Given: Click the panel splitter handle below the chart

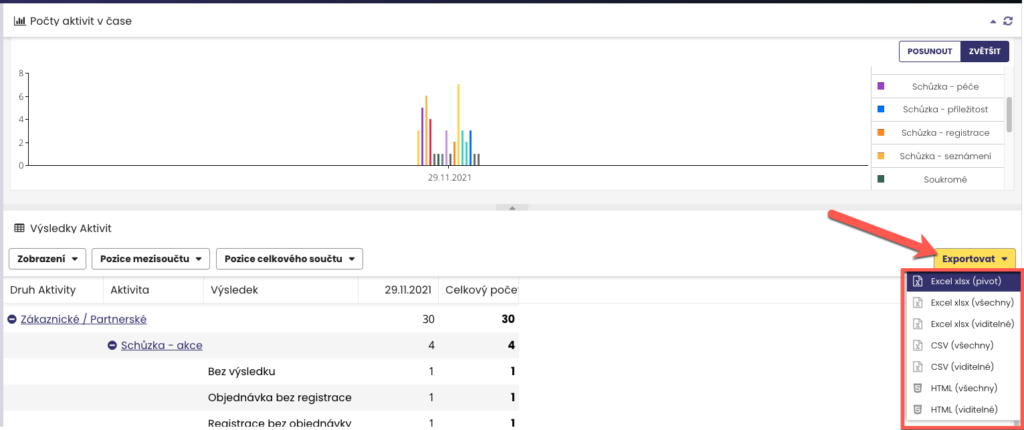Looking at the screenshot, I should coord(512,208).
